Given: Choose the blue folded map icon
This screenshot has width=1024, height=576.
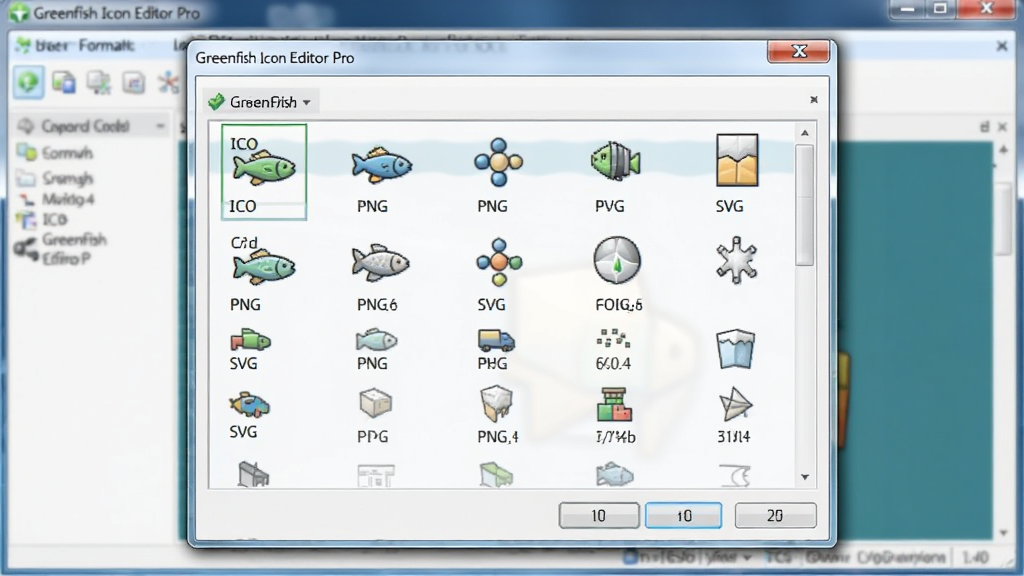Looking at the screenshot, I should pyautogui.click(x=735, y=349).
